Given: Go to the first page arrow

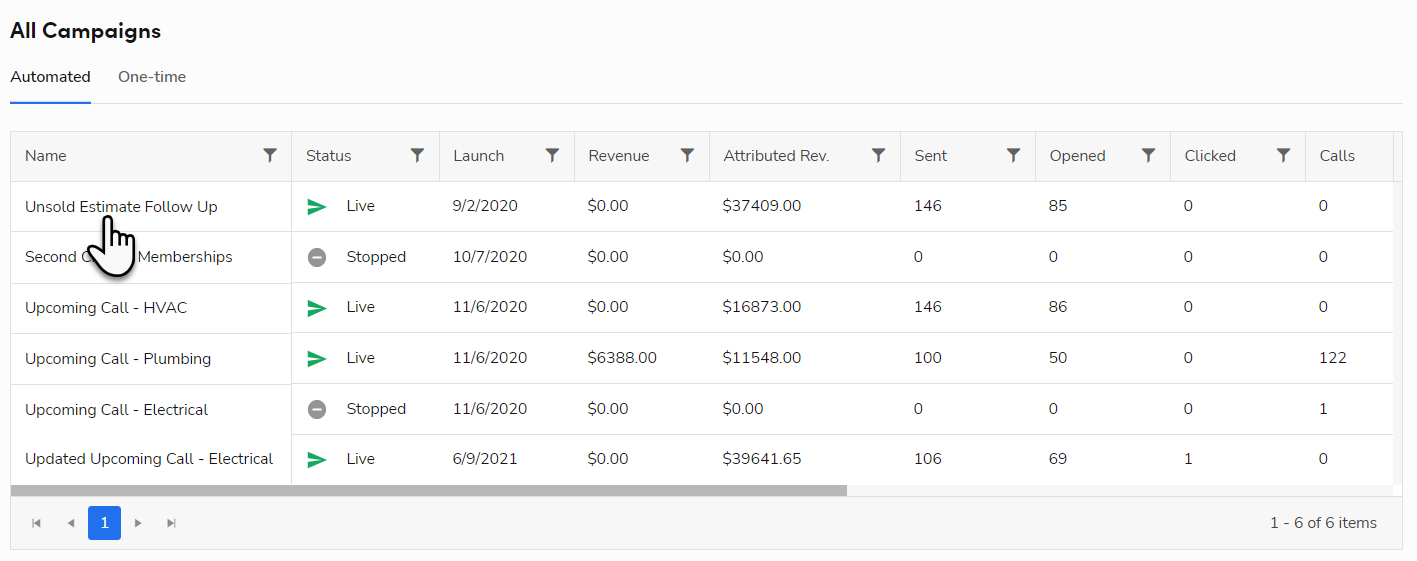Looking at the screenshot, I should click(37, 523).
